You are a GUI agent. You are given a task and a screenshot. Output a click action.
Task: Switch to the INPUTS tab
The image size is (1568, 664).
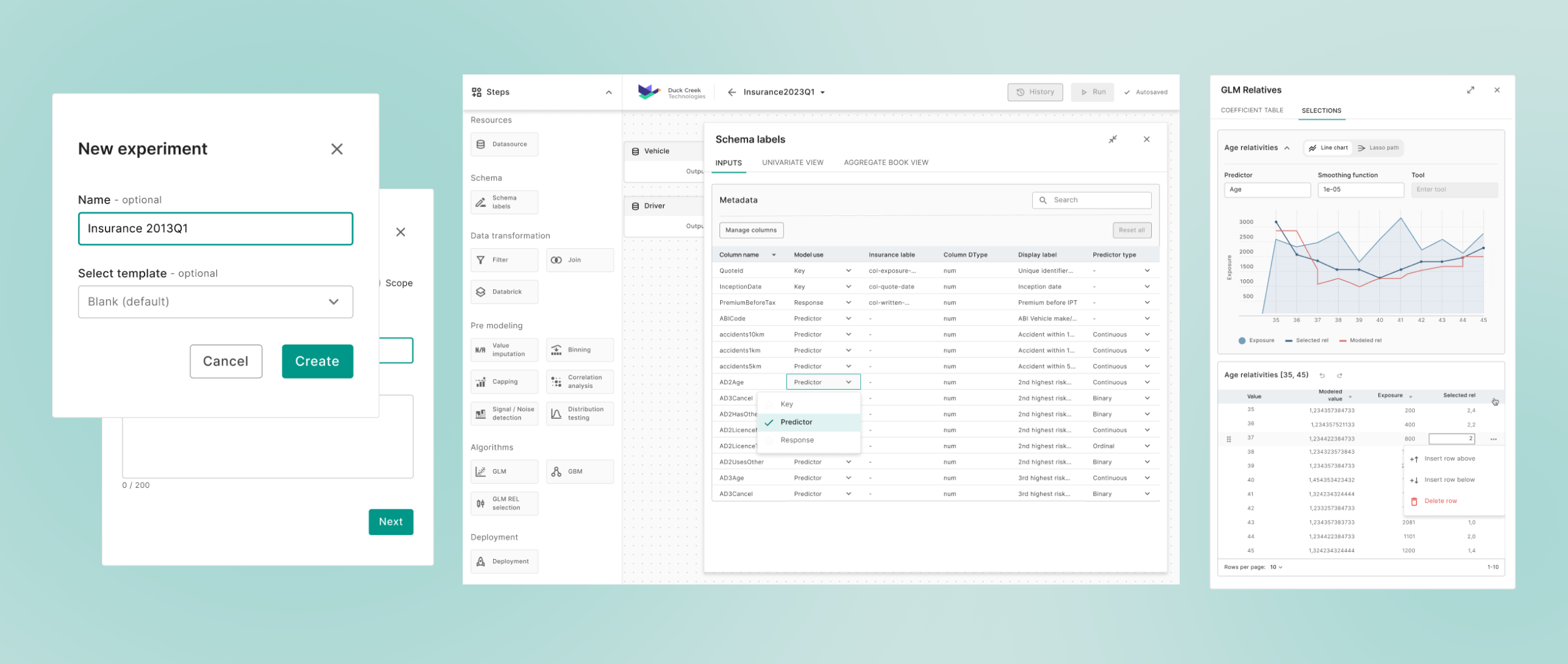[x=728, y=163]
